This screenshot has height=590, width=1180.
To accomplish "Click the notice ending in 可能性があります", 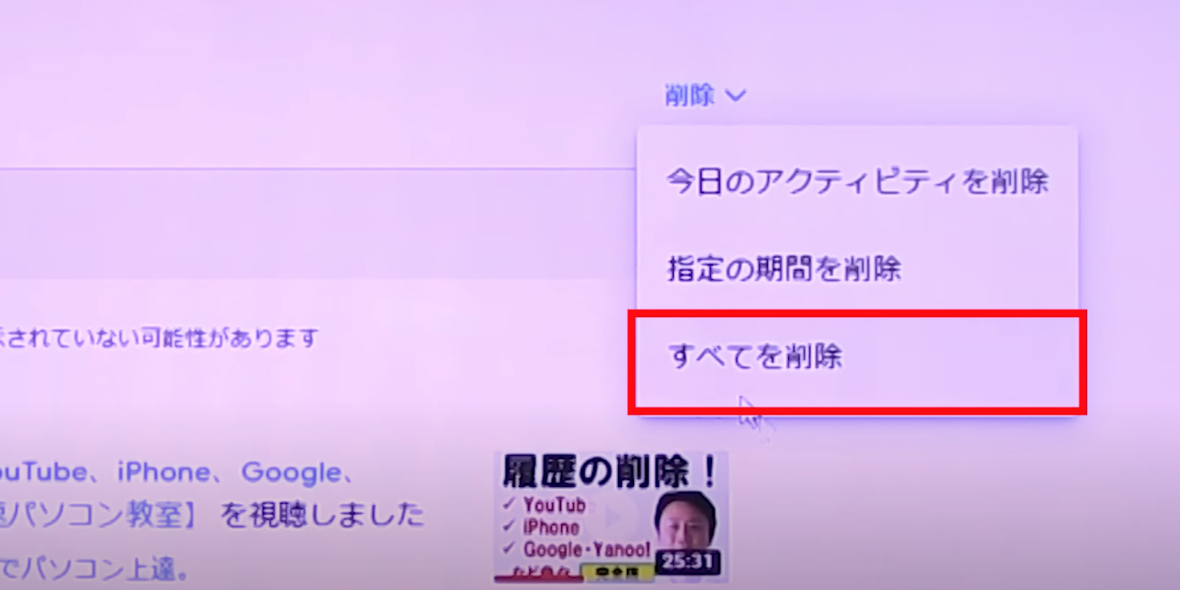I will [x=159, y=338].
